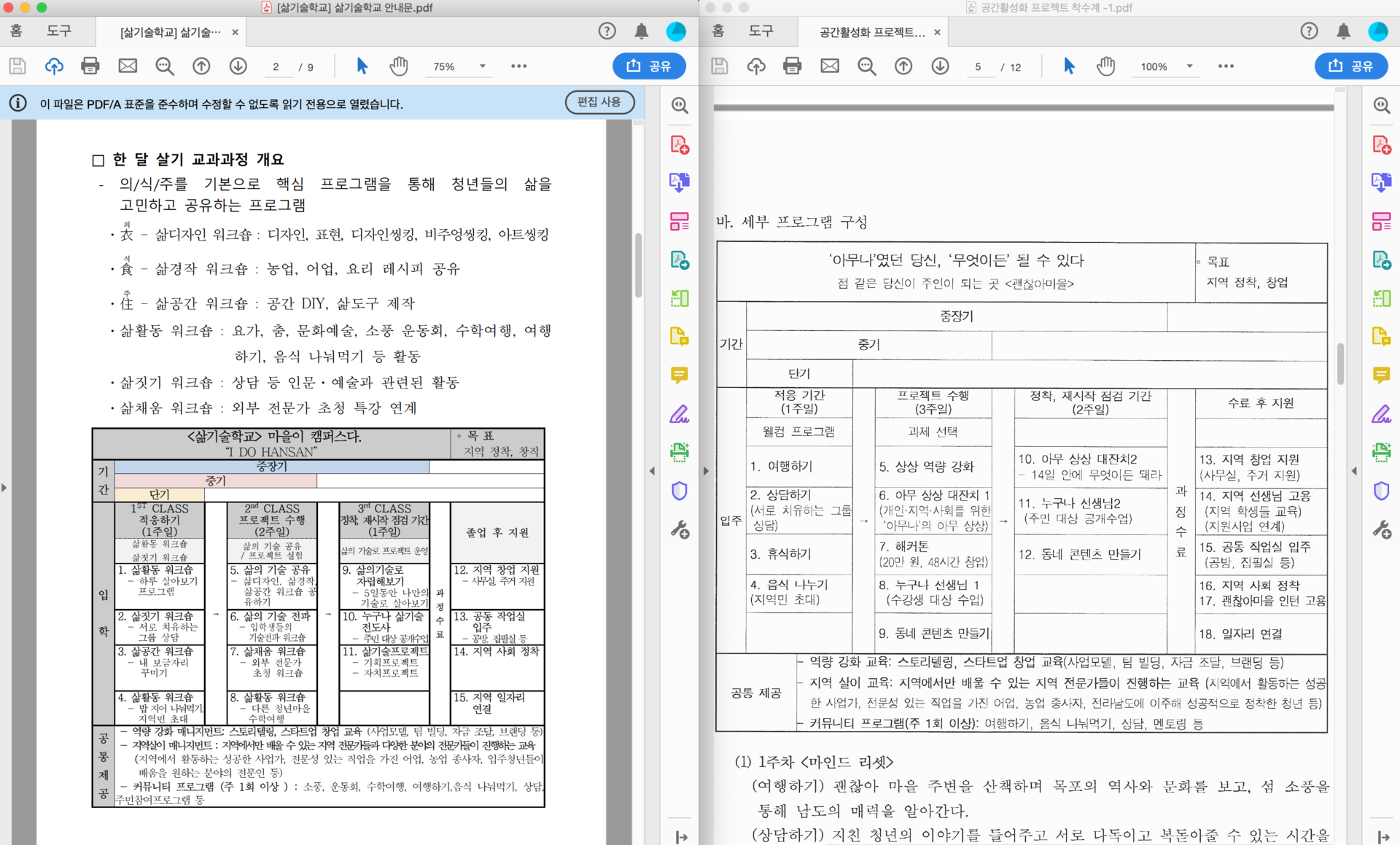
Task: Open Create PDF tool in left sidebar
Action: coord(680,144)
